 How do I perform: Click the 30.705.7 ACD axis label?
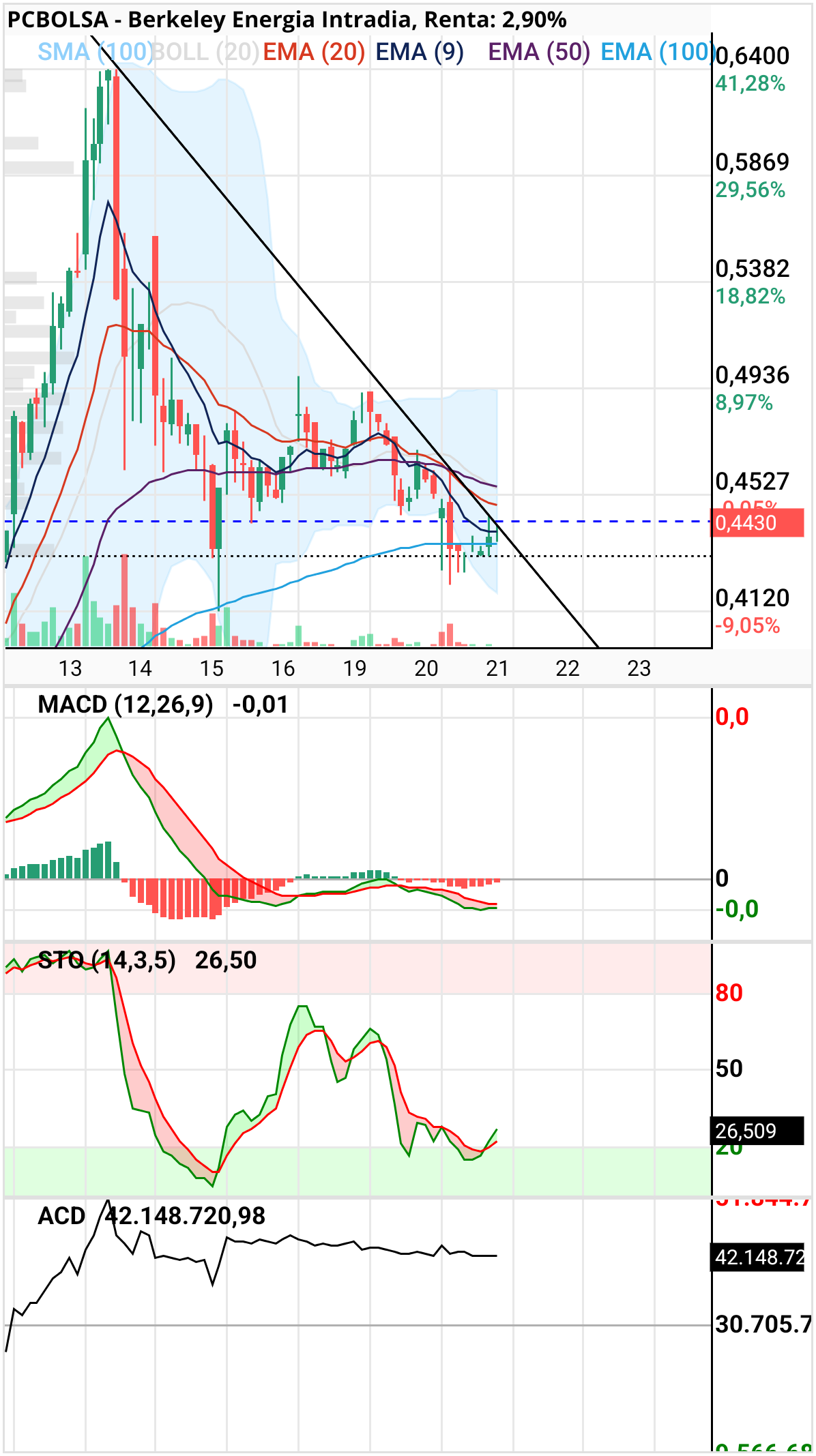click(763, 1324)
